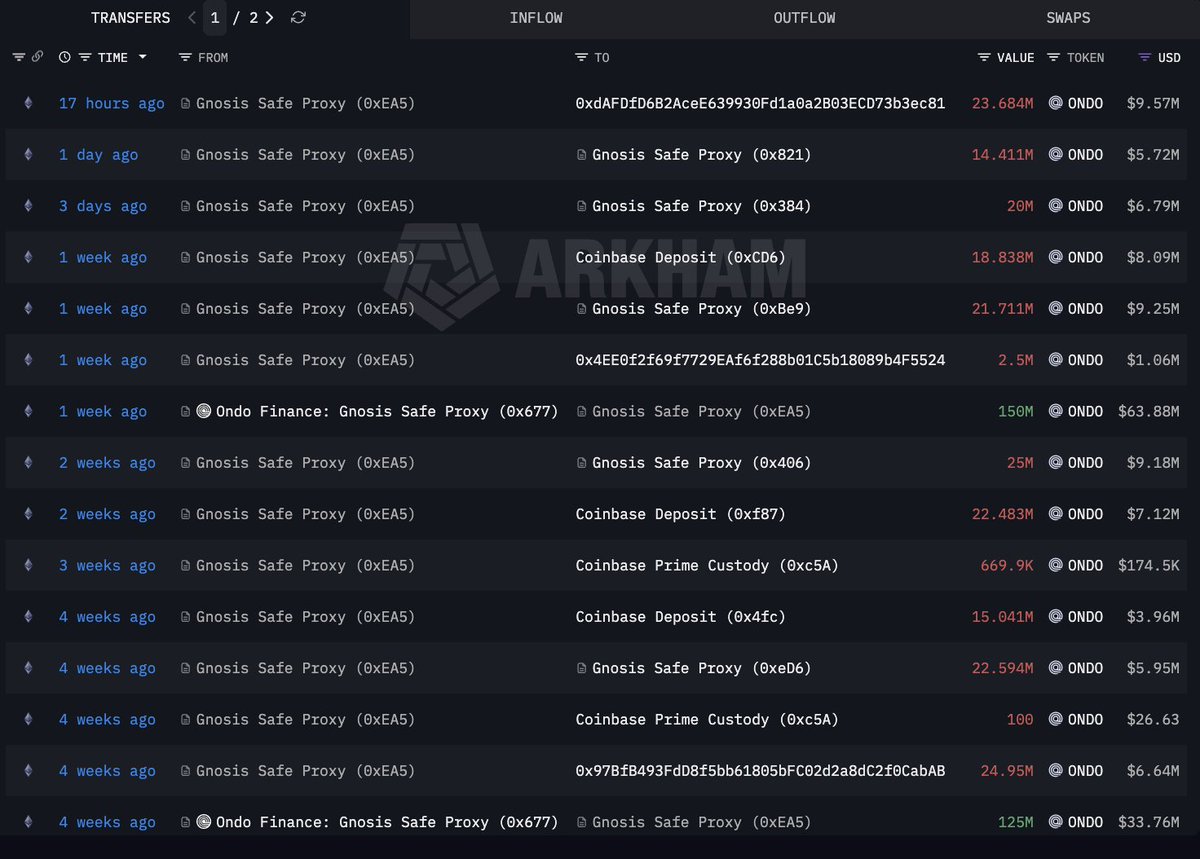Click contract icon beside Gnosis Safe Proxy (0xeD6)
Screen dimensions: 1200x859
582,668
